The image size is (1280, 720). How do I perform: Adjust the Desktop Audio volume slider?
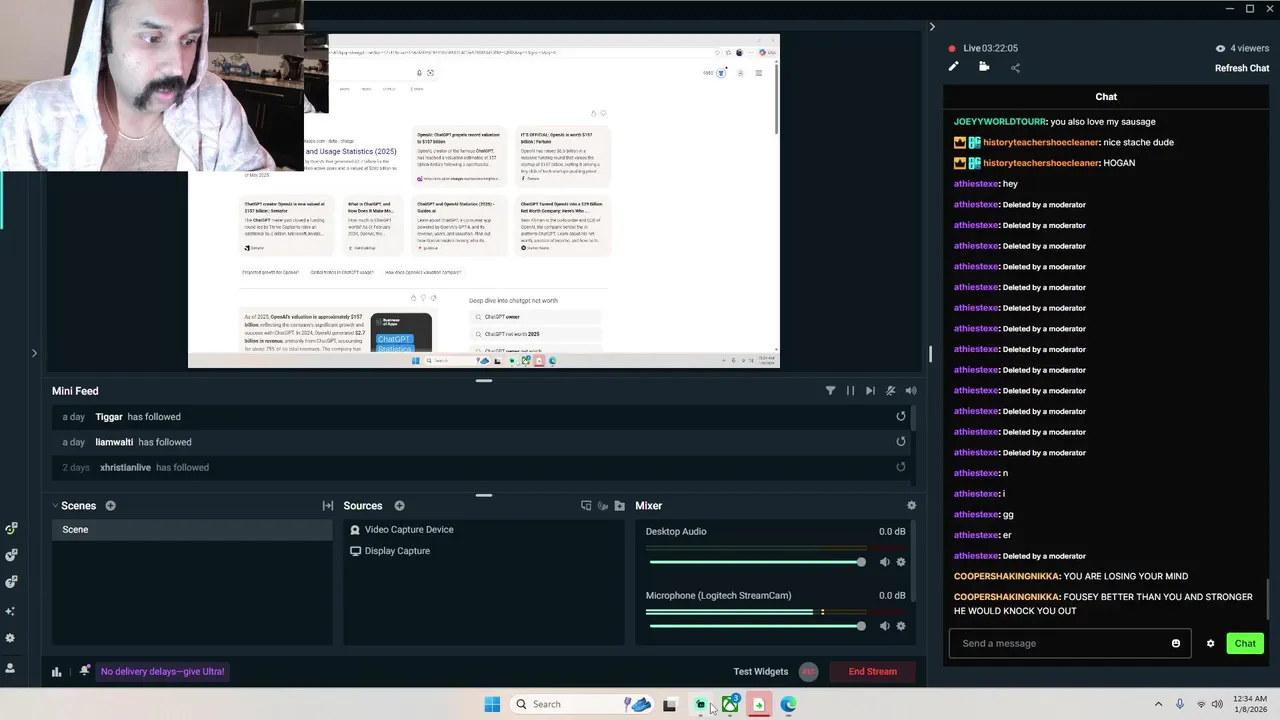point(756,562)
